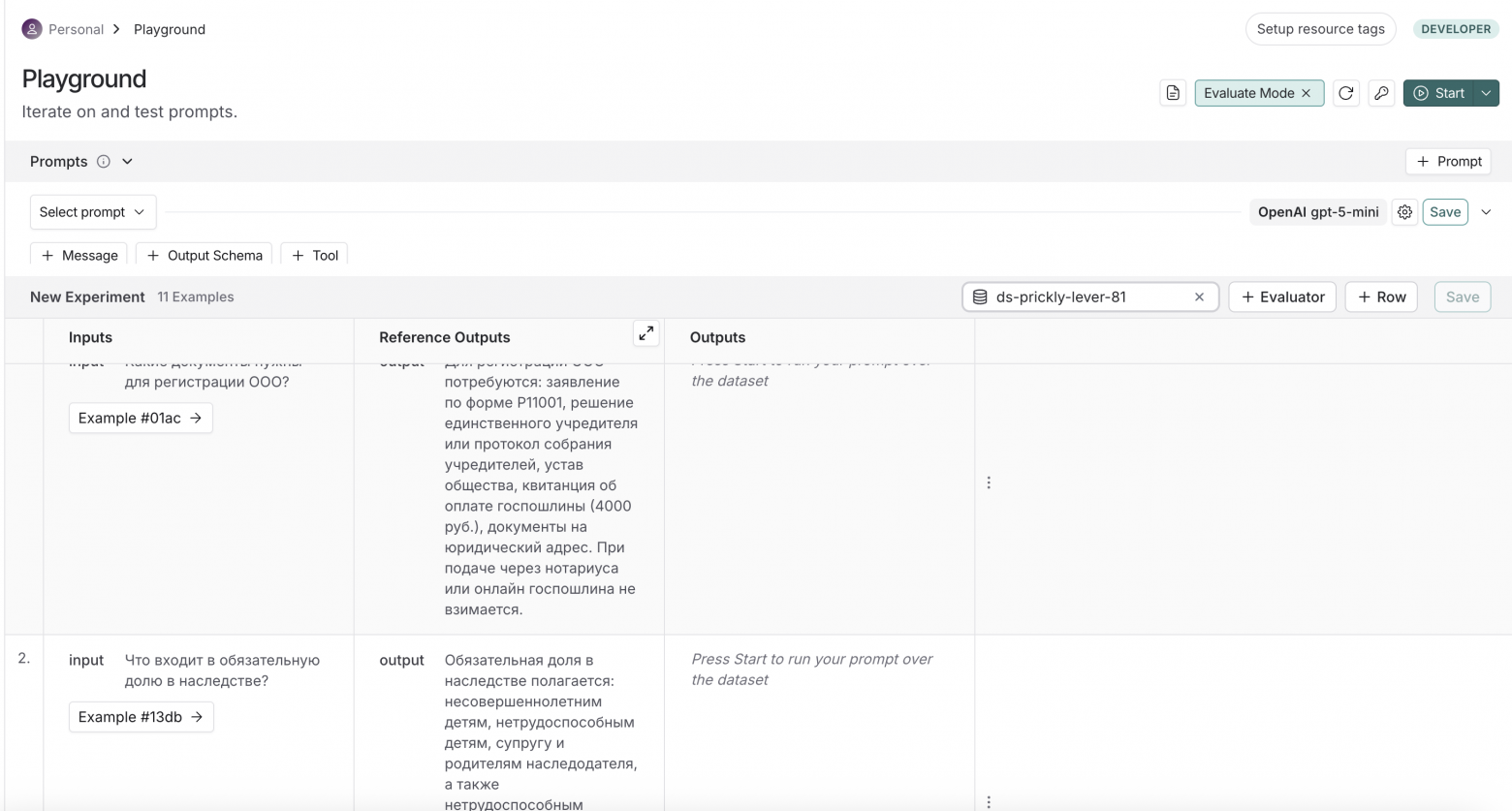
Task: Open the API key (wrench) icon
Action: [x=1381, y=93]
